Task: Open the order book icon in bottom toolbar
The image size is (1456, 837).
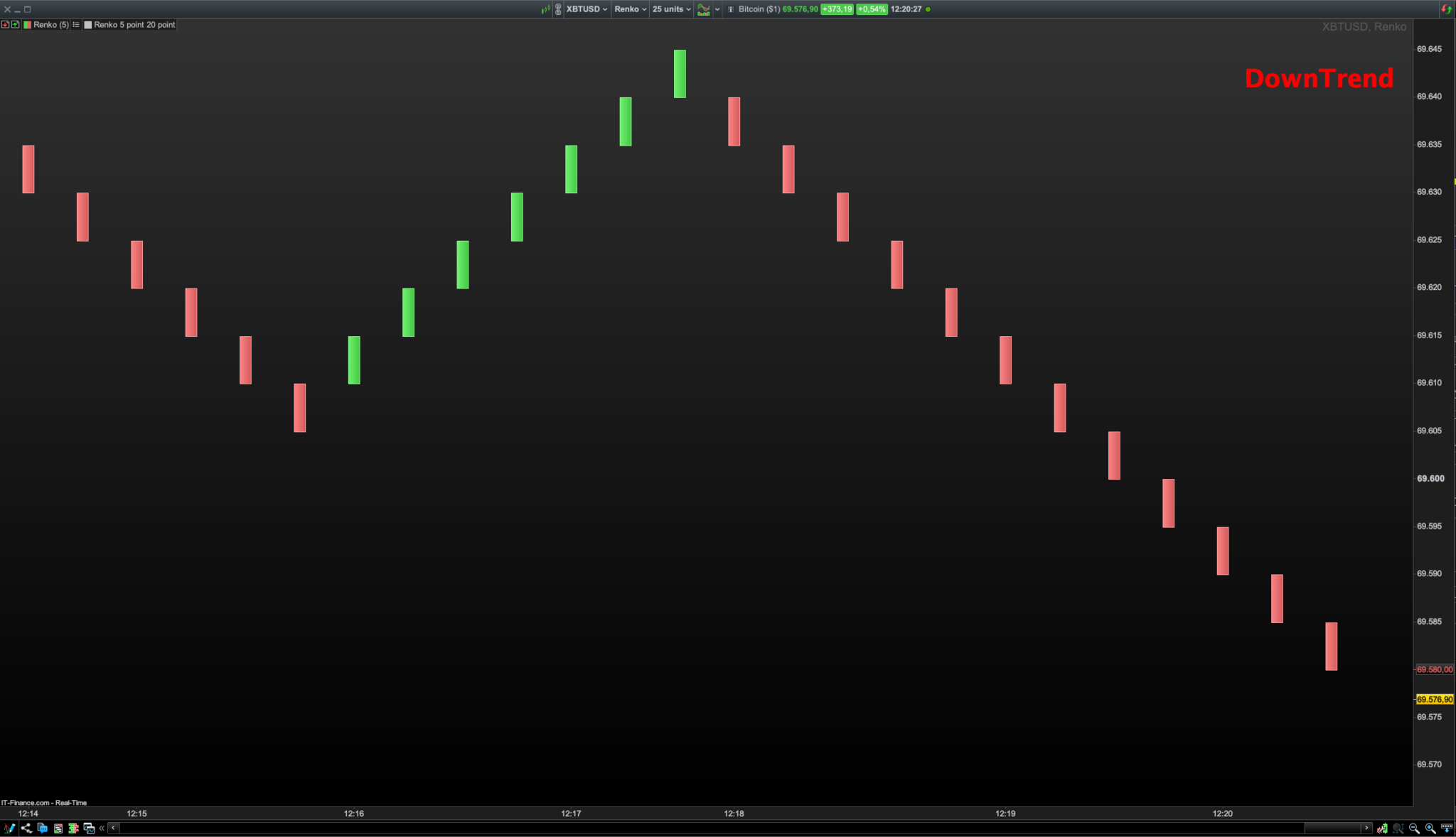Action: point(73,828)
